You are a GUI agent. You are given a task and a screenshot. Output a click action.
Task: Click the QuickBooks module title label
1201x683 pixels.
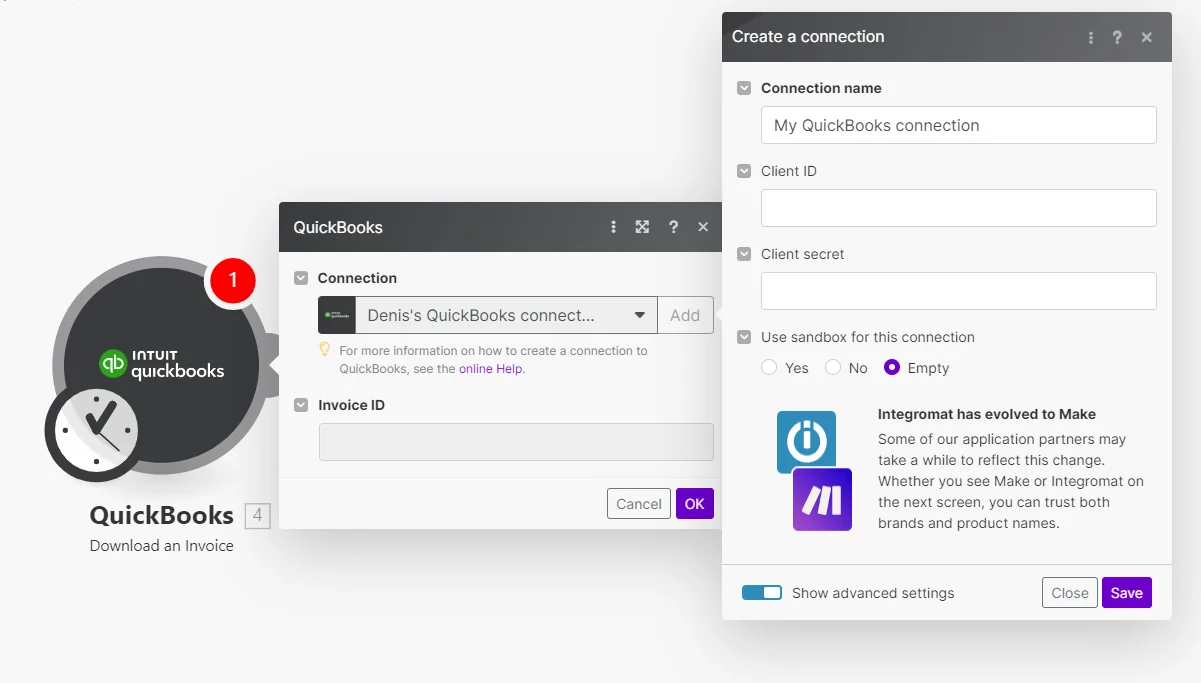[x=162, y=516]
